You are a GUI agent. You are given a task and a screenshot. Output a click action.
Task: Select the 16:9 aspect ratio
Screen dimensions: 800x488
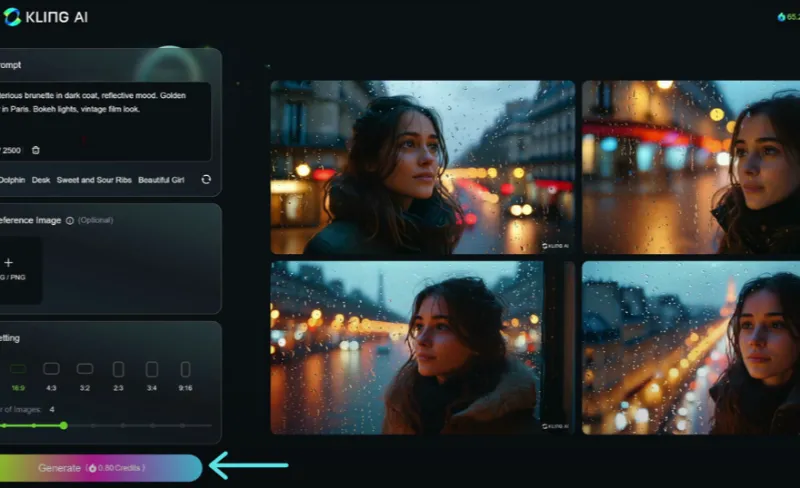pyautogui.click(x=18, y=370)
